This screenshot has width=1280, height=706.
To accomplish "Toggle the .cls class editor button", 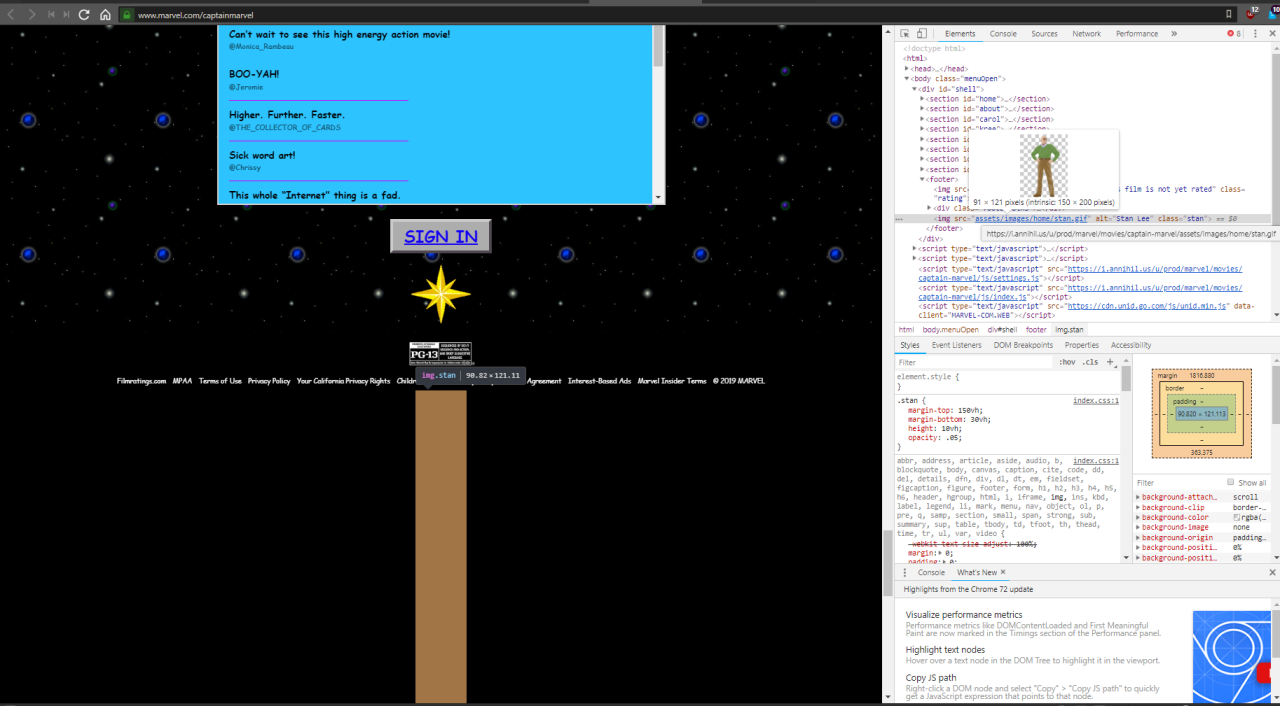I will click(1091, 362).
